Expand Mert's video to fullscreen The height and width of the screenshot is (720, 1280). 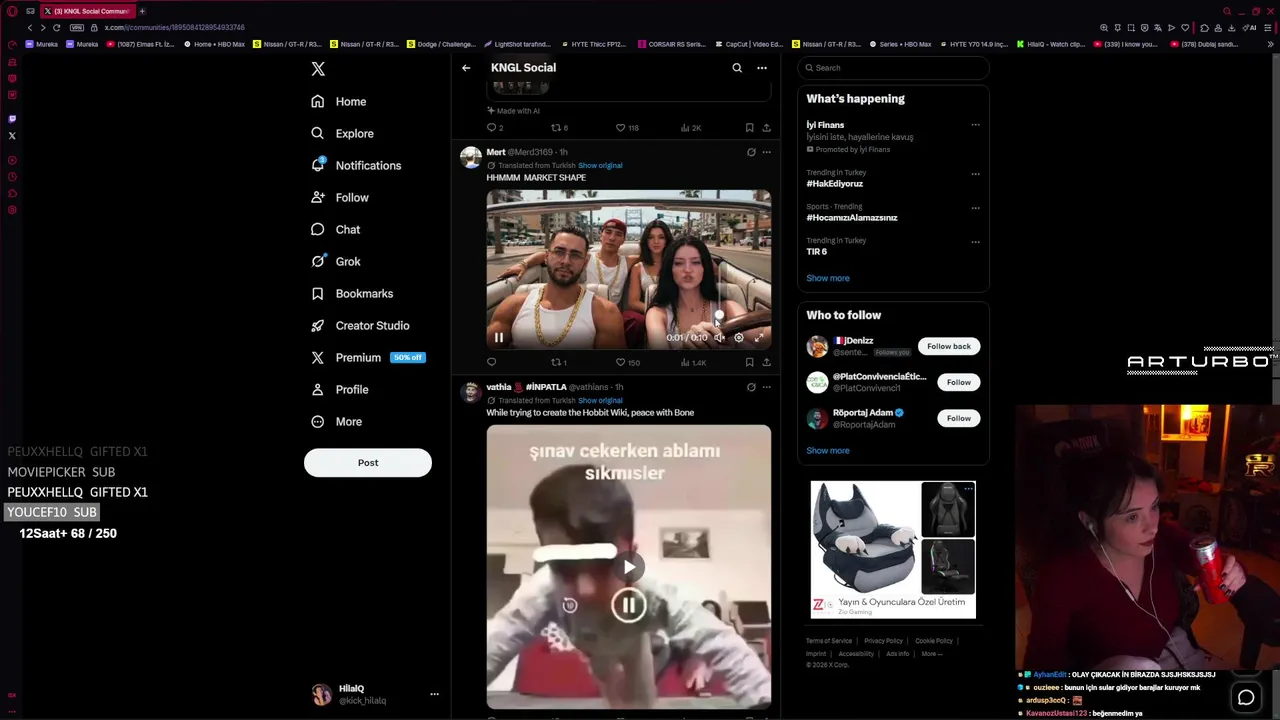click(759, 338)
